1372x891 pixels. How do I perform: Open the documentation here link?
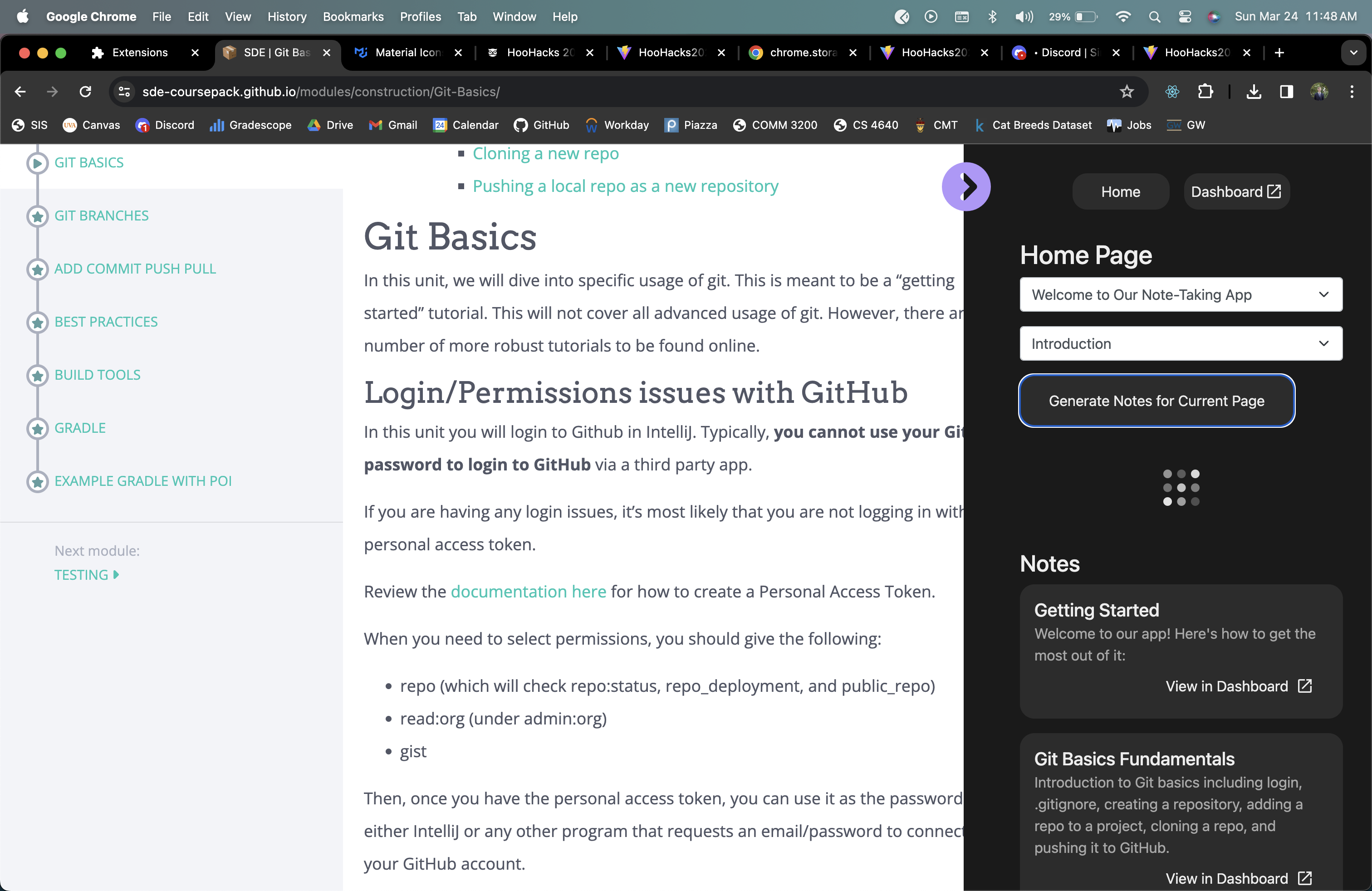(528, 591)
